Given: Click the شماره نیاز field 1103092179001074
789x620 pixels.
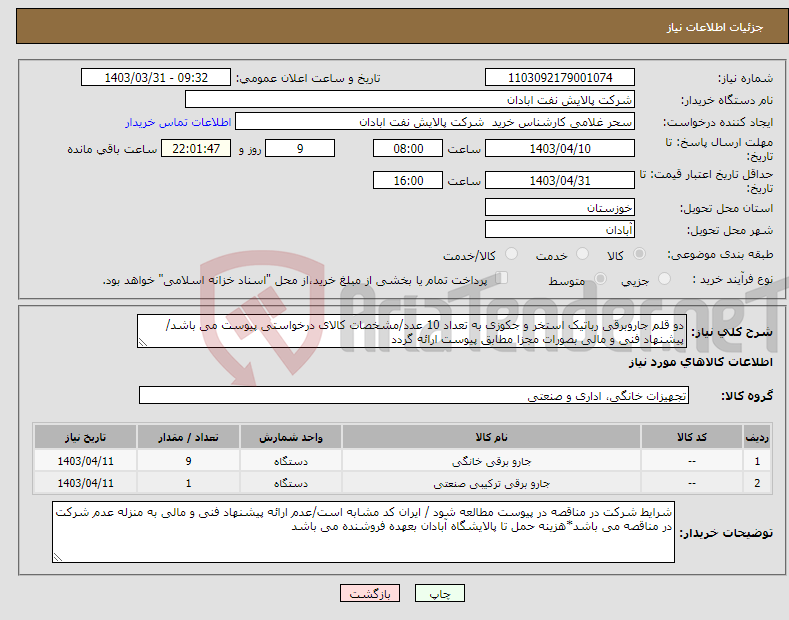Looking at the screenshot, I should click(x=560, y=78).
